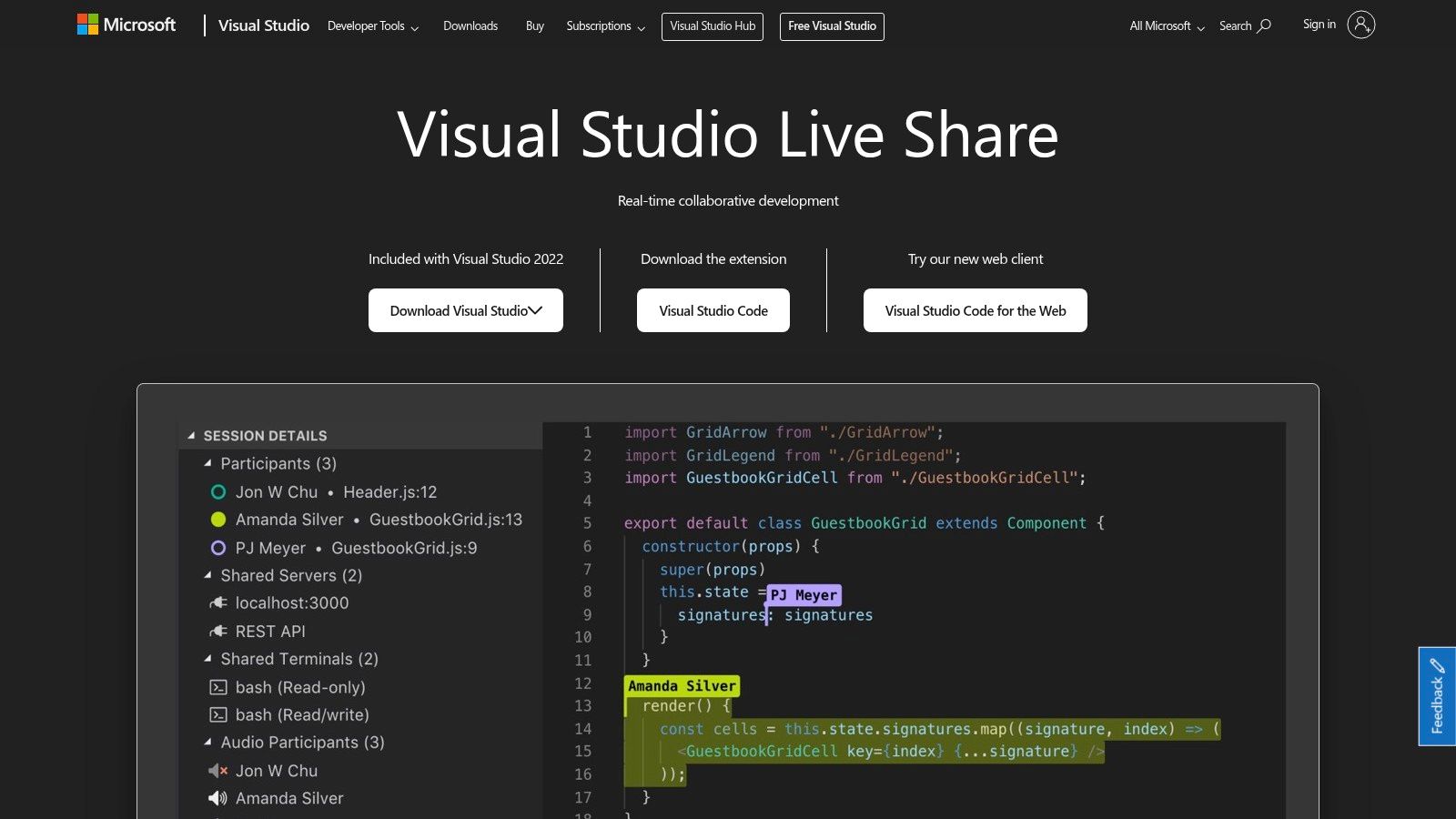1456x819 pixels.
Task: Open Visual Studio Code for the Web
Action: (976, 310)
